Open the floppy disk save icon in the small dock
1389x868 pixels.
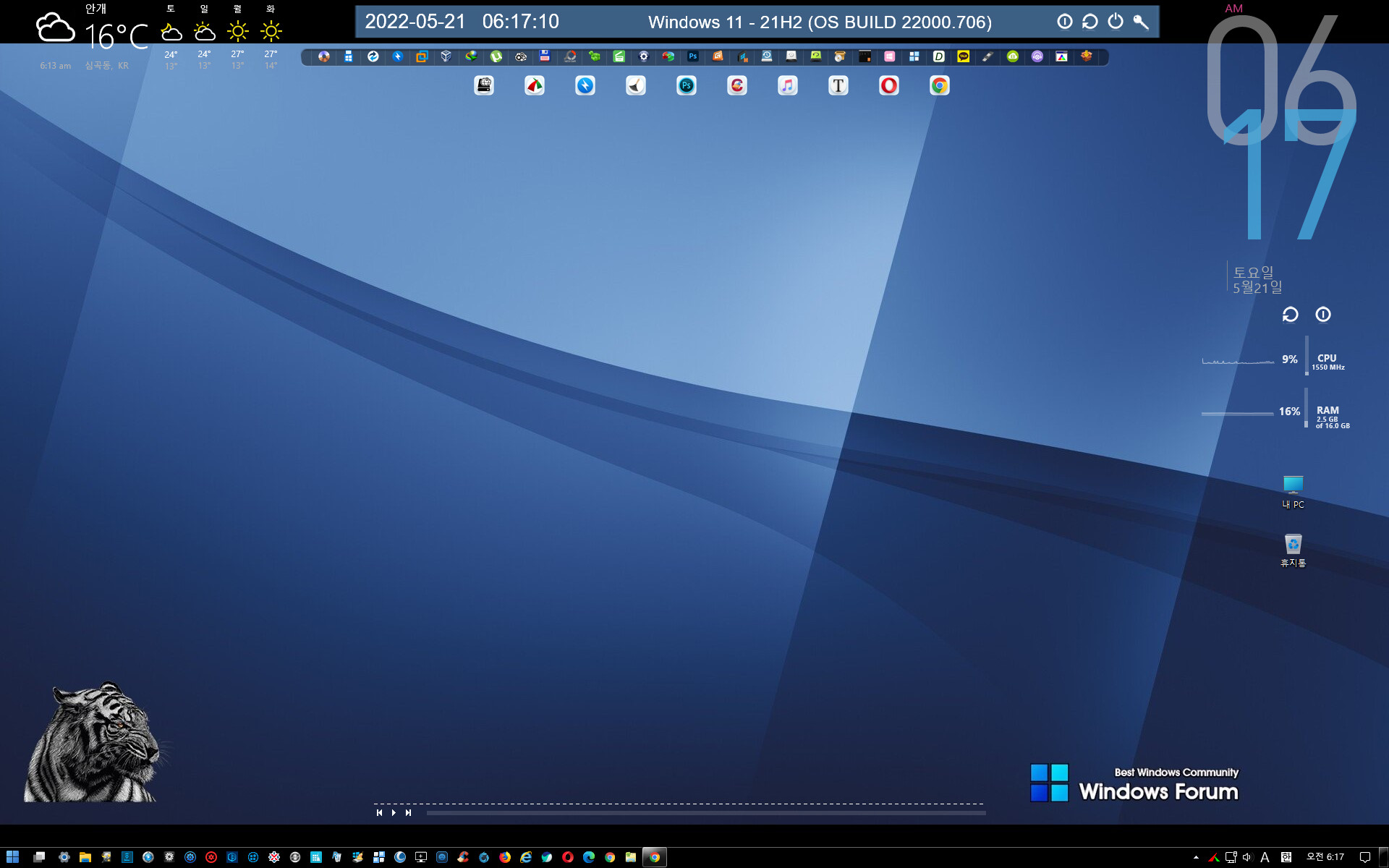point(545,56)
